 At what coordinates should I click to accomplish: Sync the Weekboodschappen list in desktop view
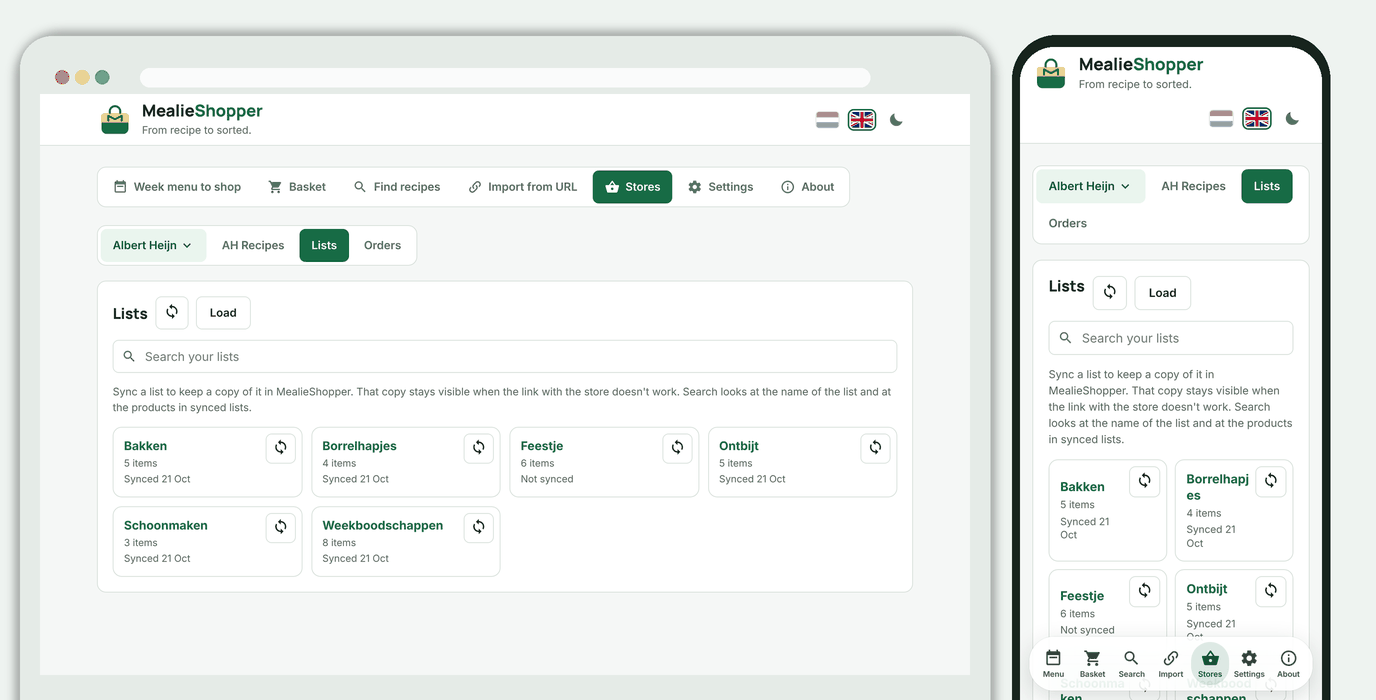479,527
